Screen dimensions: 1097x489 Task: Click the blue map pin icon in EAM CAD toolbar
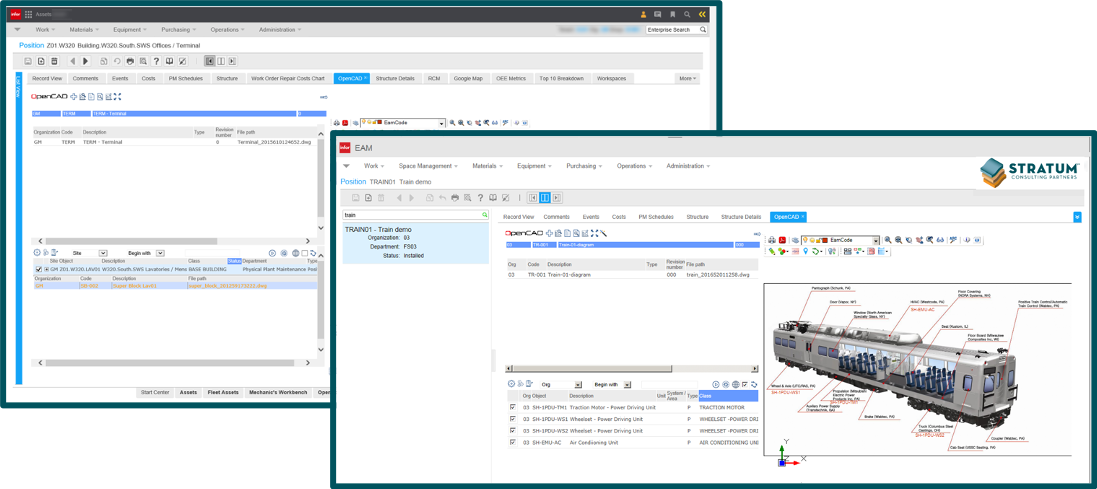[x=805, y=251]
